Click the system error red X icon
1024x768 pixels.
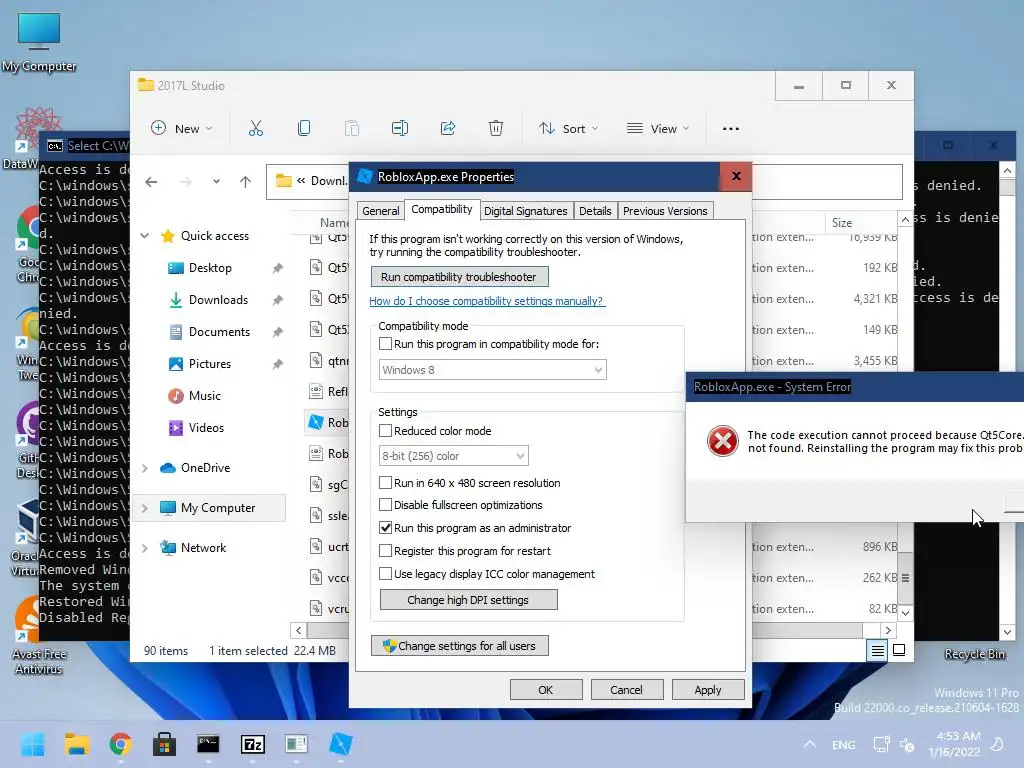pos(722,441)
